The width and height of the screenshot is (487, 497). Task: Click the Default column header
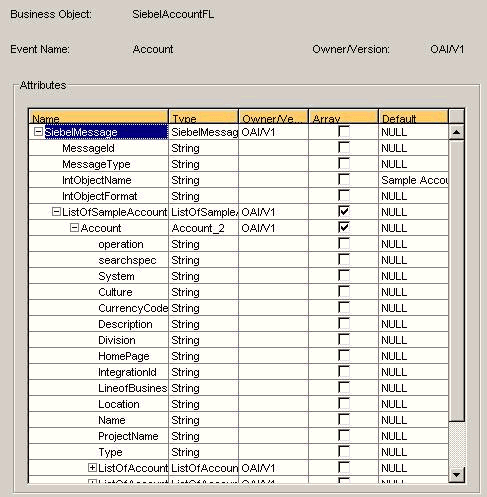tap(414, 117)
